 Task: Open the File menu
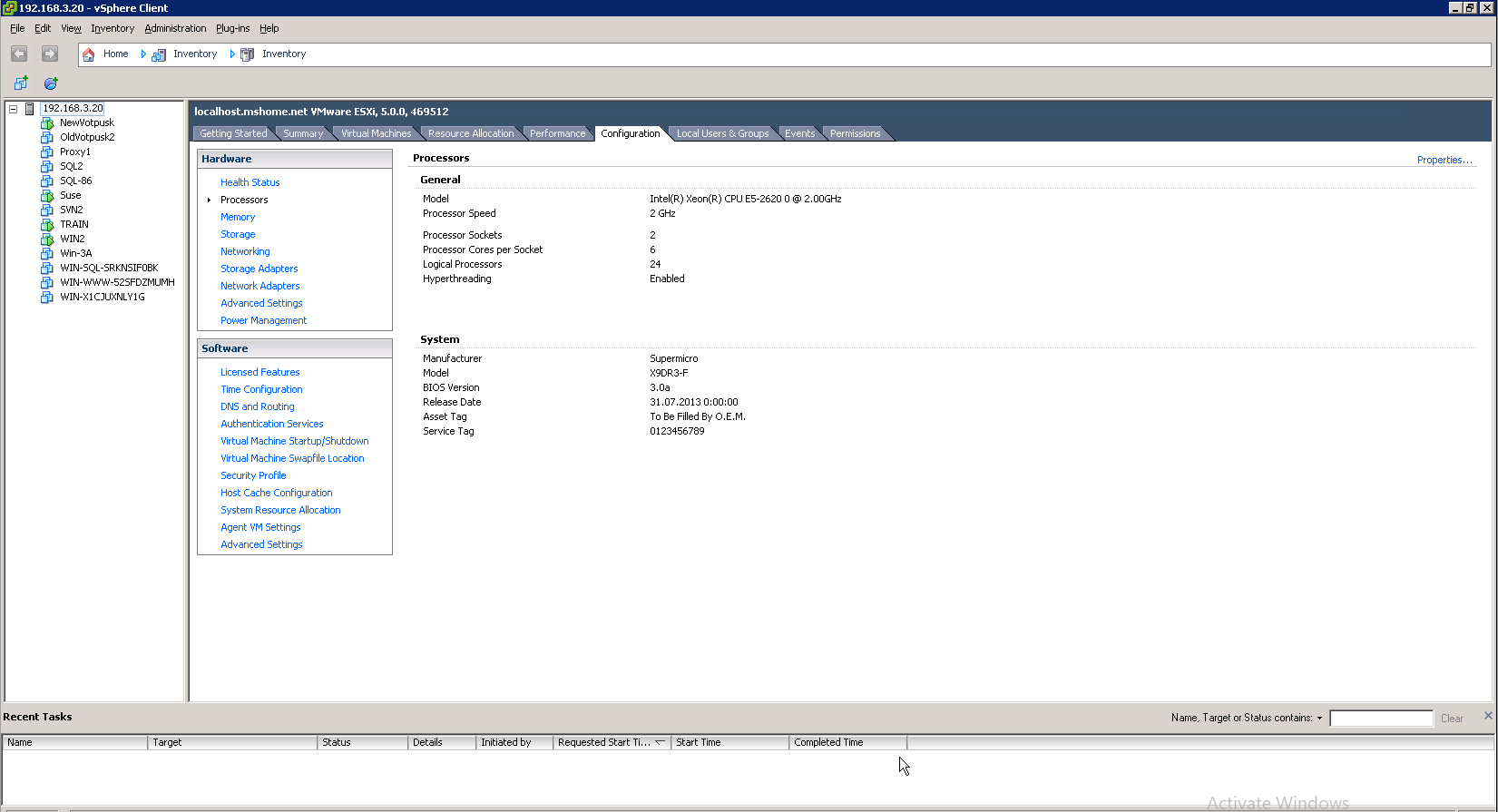coord(17,28)
